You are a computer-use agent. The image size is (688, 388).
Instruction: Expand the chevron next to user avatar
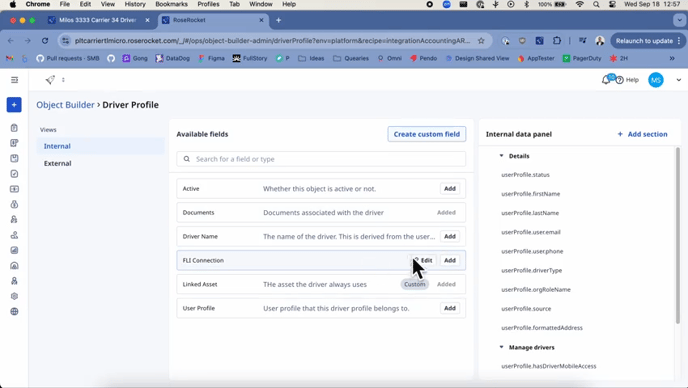(678, 80)
